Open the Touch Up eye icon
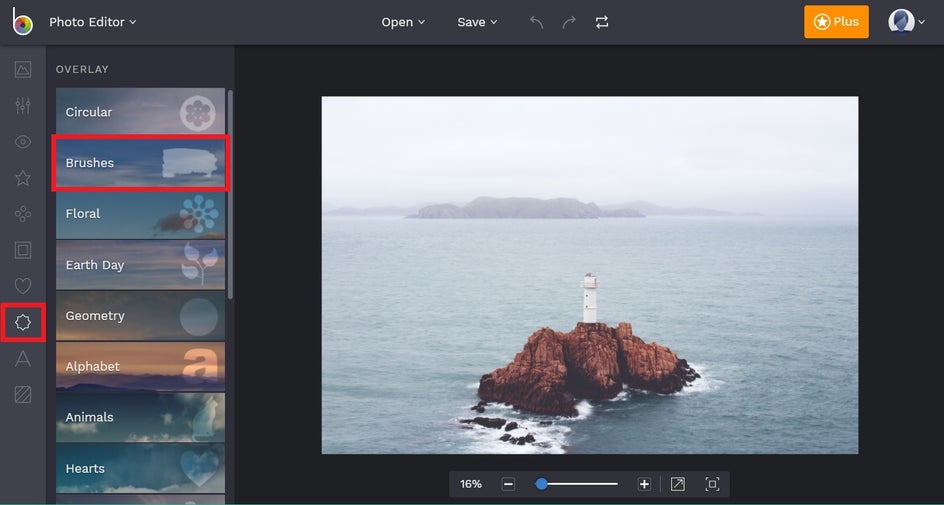The height and width of the screenshot is (505, 944). pyautogui.click(x=23, y=142)
